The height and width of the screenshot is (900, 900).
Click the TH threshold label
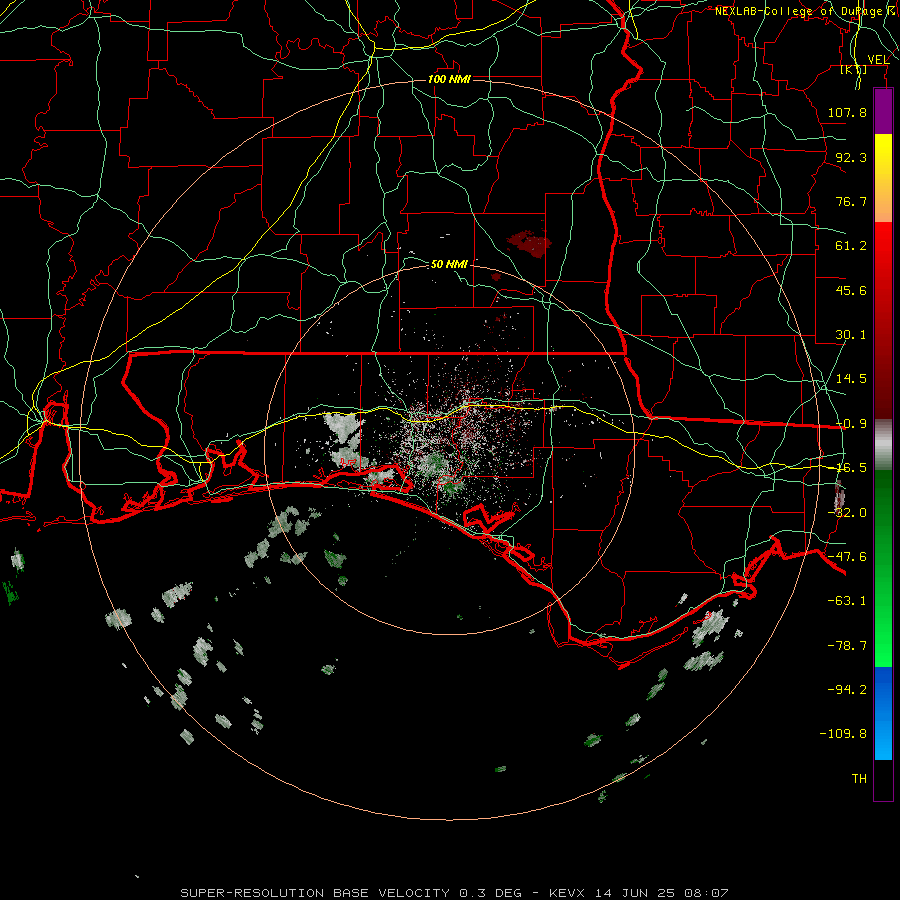pyautogui.click(x=859, y=779)
